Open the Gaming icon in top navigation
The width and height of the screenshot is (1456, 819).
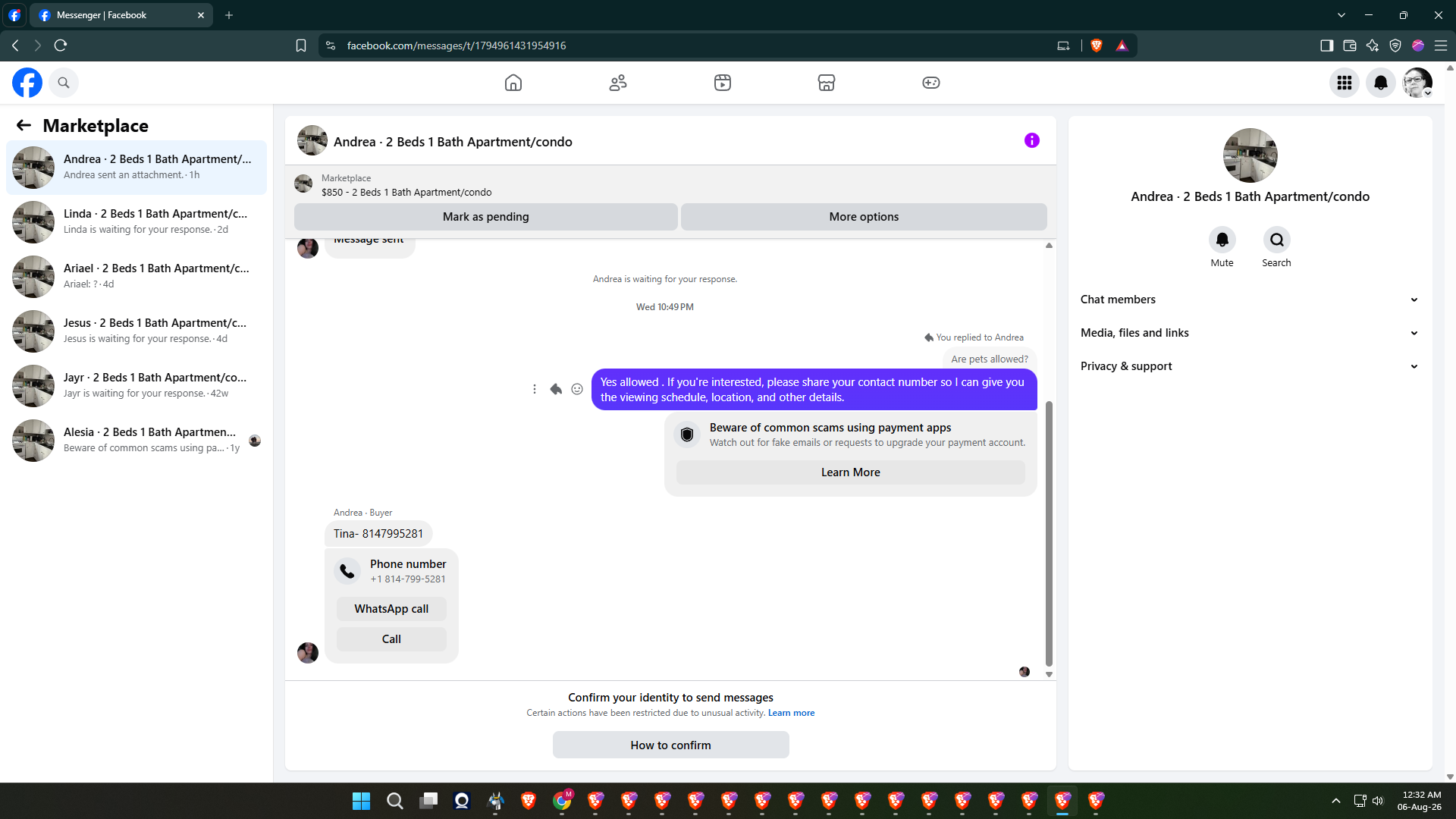coord(931,83)
